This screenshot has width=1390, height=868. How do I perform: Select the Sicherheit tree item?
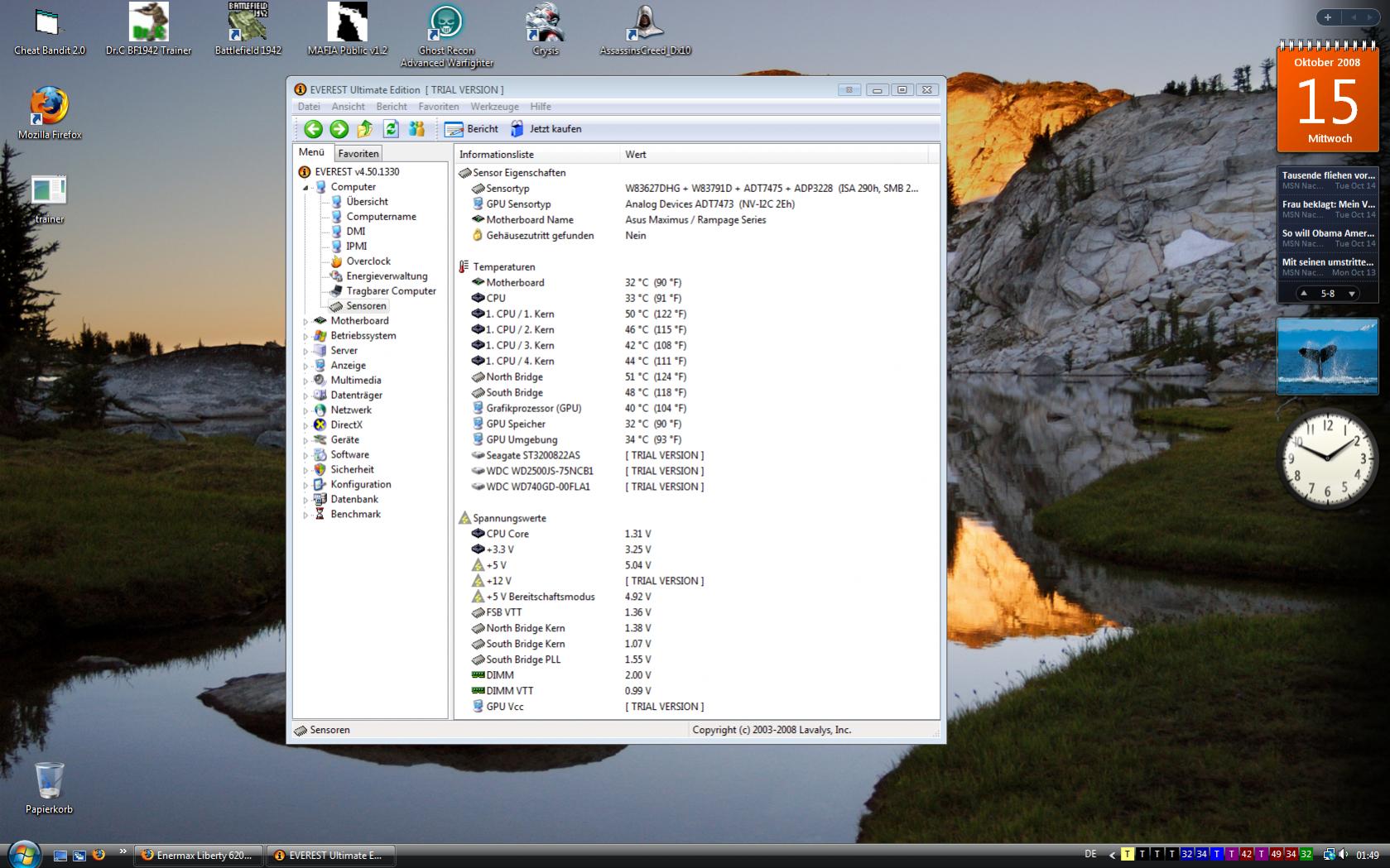(352, 470)
